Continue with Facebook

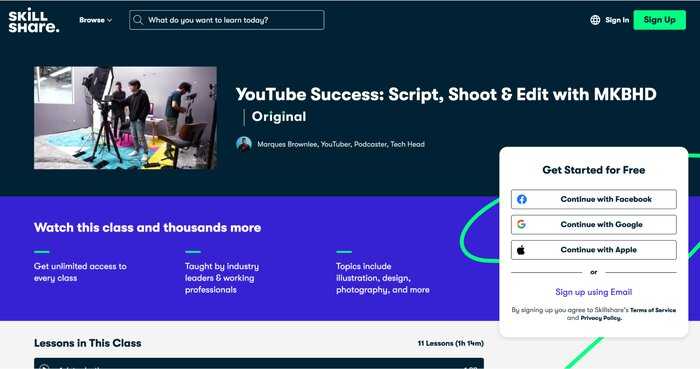click(594, 199)
